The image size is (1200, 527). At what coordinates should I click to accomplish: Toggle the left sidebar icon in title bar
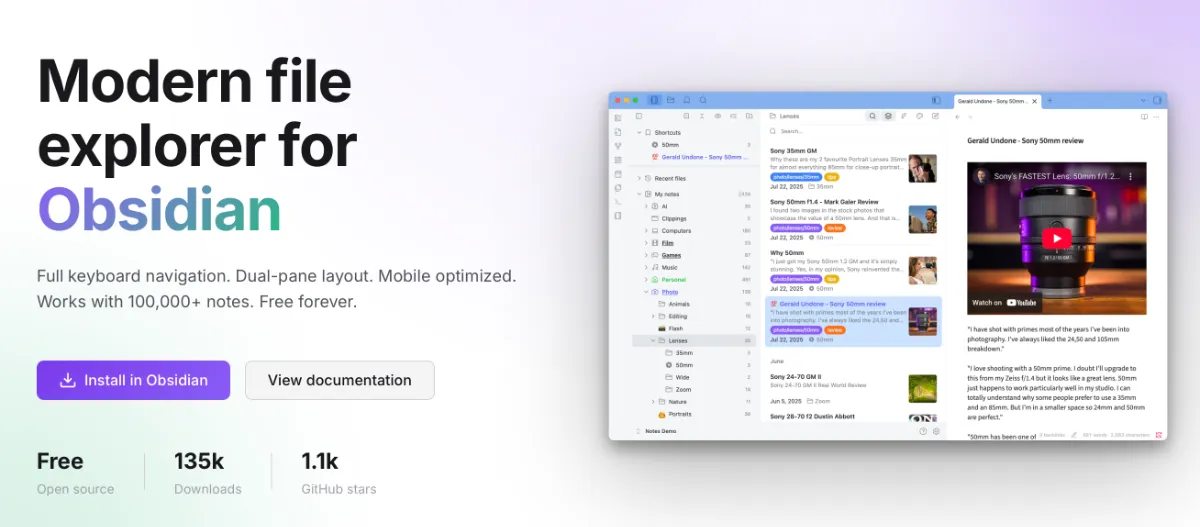pyautogui.click(x=654, y=100)
